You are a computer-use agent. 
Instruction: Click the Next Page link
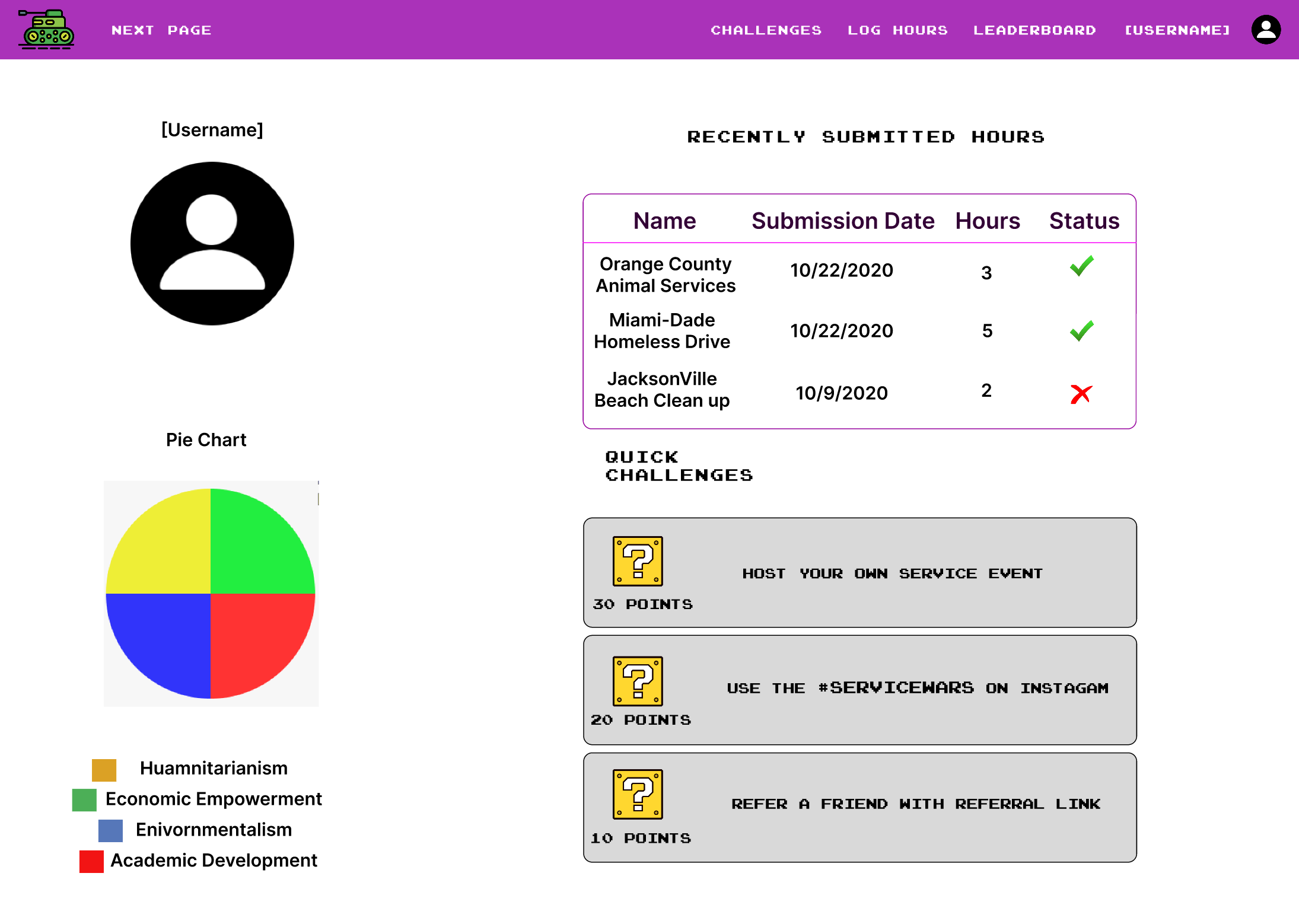pyautogui.click(x=161, y=30)
